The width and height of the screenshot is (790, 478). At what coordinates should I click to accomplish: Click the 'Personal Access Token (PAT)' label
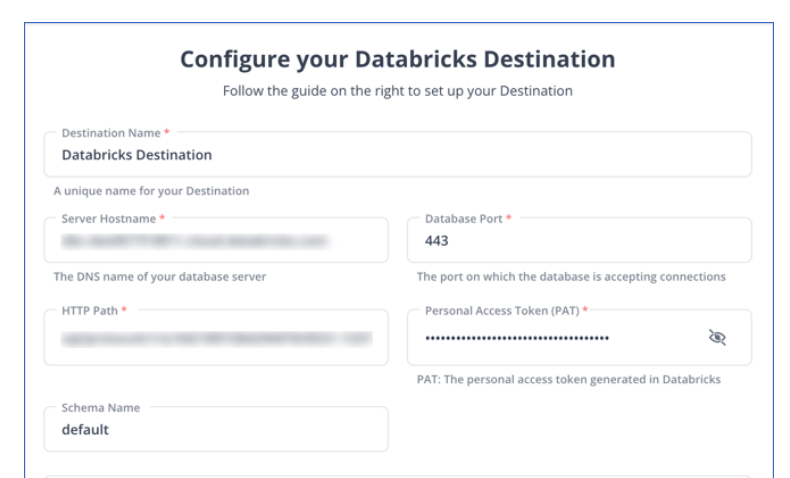pyautogui.click(x=502, y=311)
